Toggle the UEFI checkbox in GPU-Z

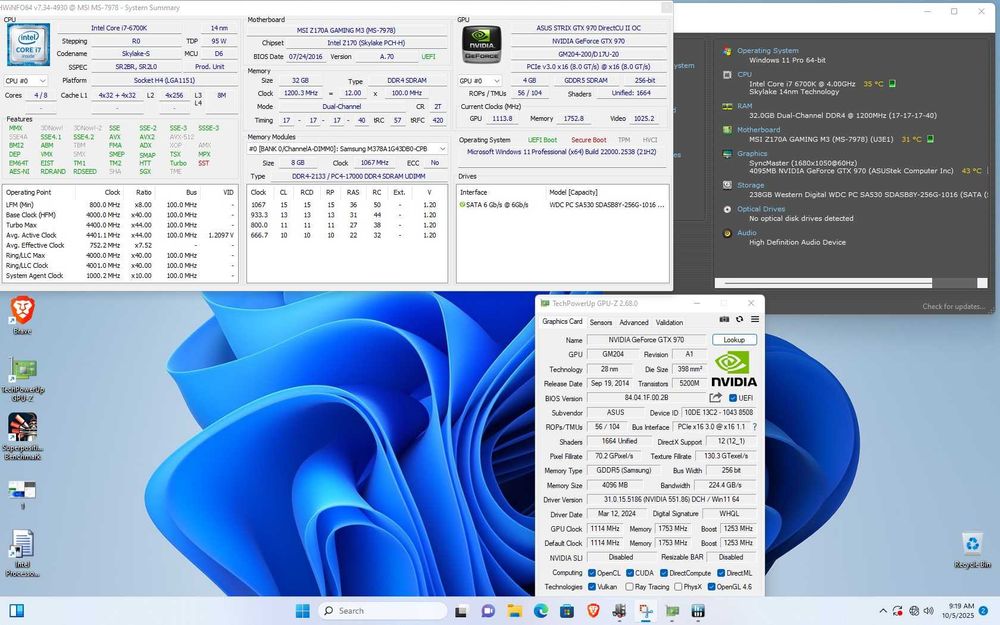(733, 398)
